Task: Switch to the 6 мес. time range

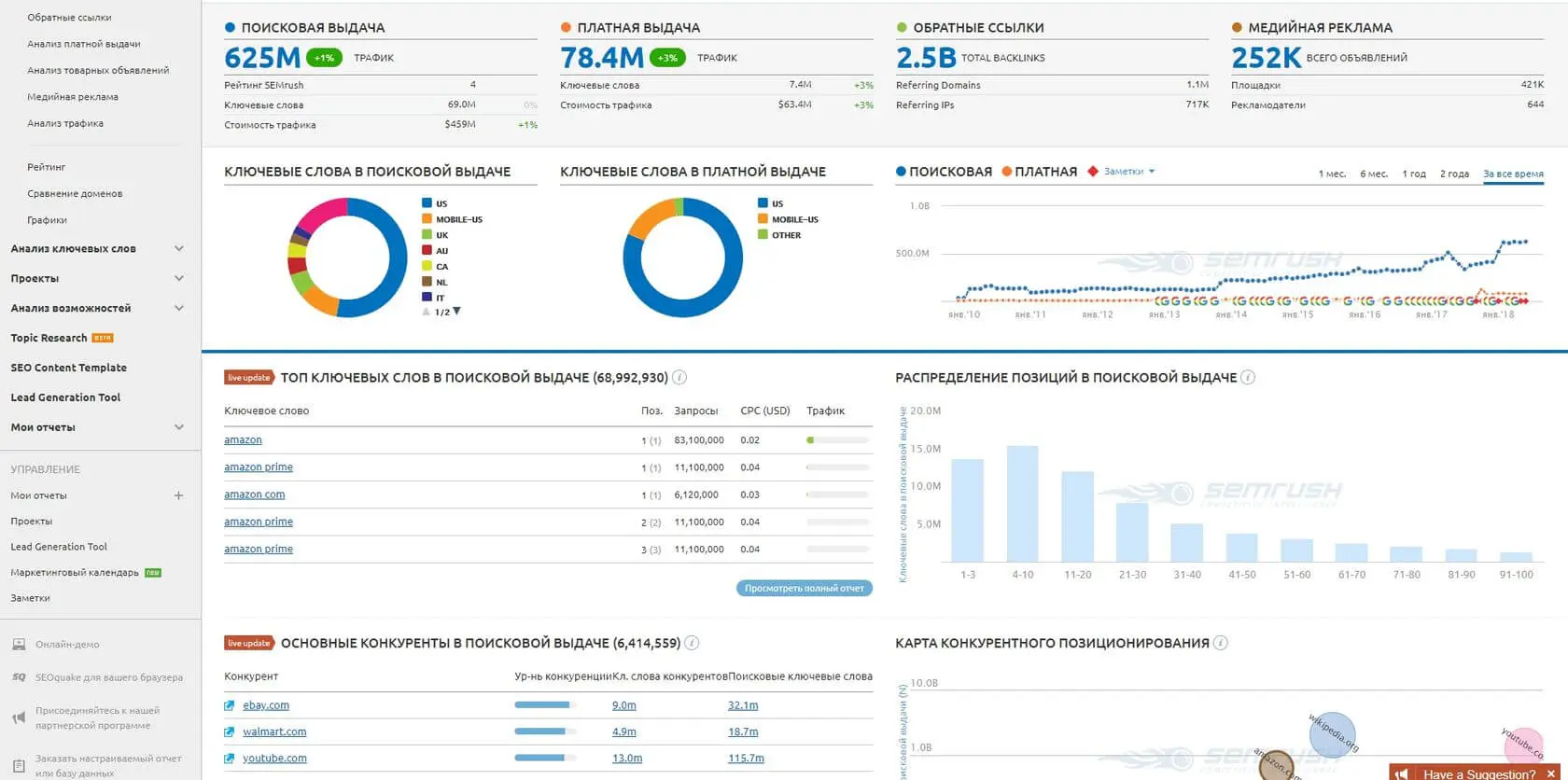Action: click(x=1373, y=174)
